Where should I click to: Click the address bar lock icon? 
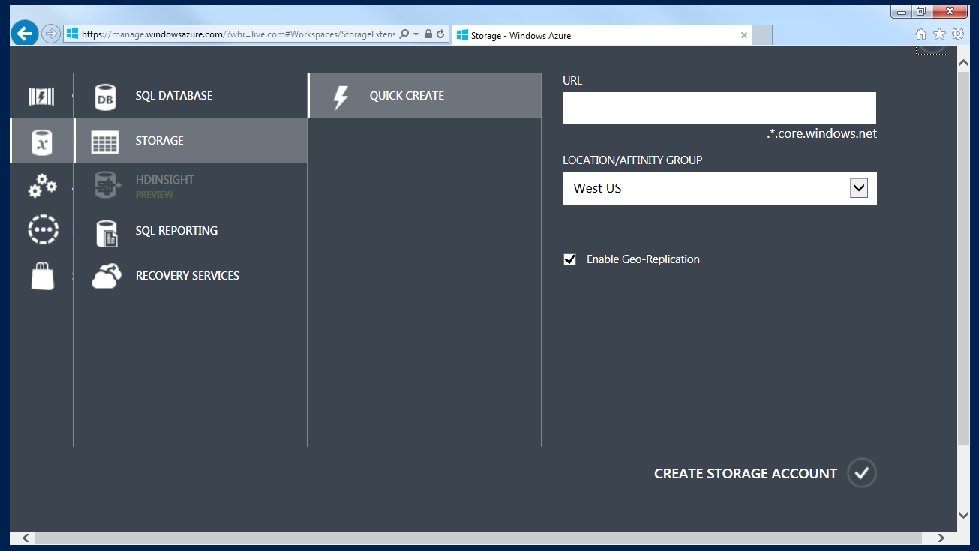click(428, 34)
